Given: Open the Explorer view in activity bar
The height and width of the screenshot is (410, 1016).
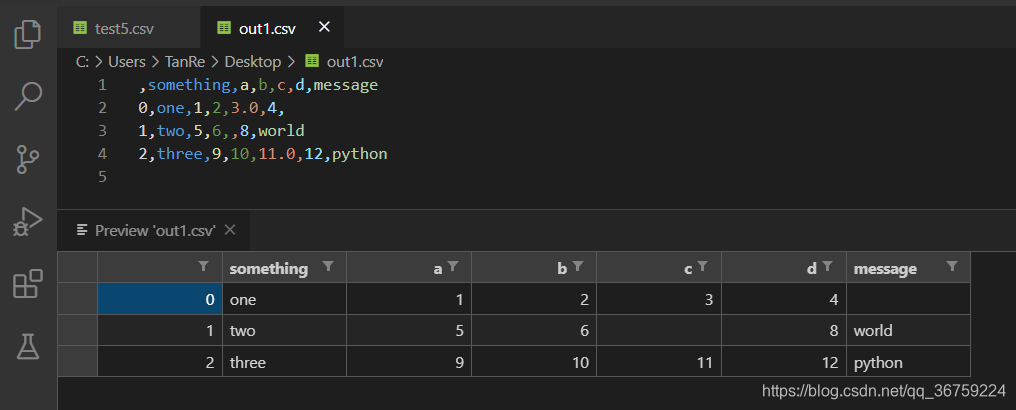Looking at the screenshot, I should [28, 35].
